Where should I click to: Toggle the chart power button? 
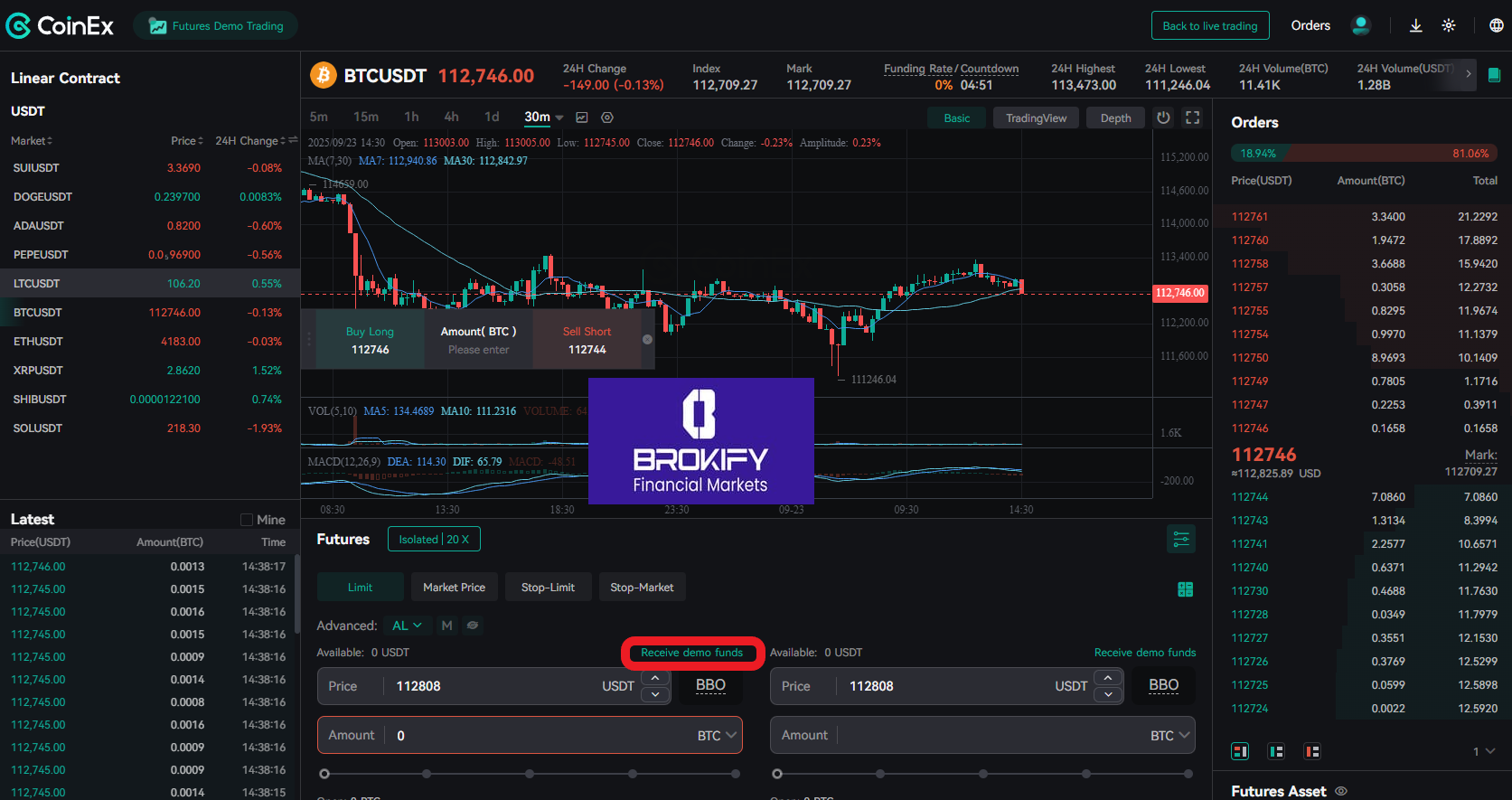point(1164,118)
